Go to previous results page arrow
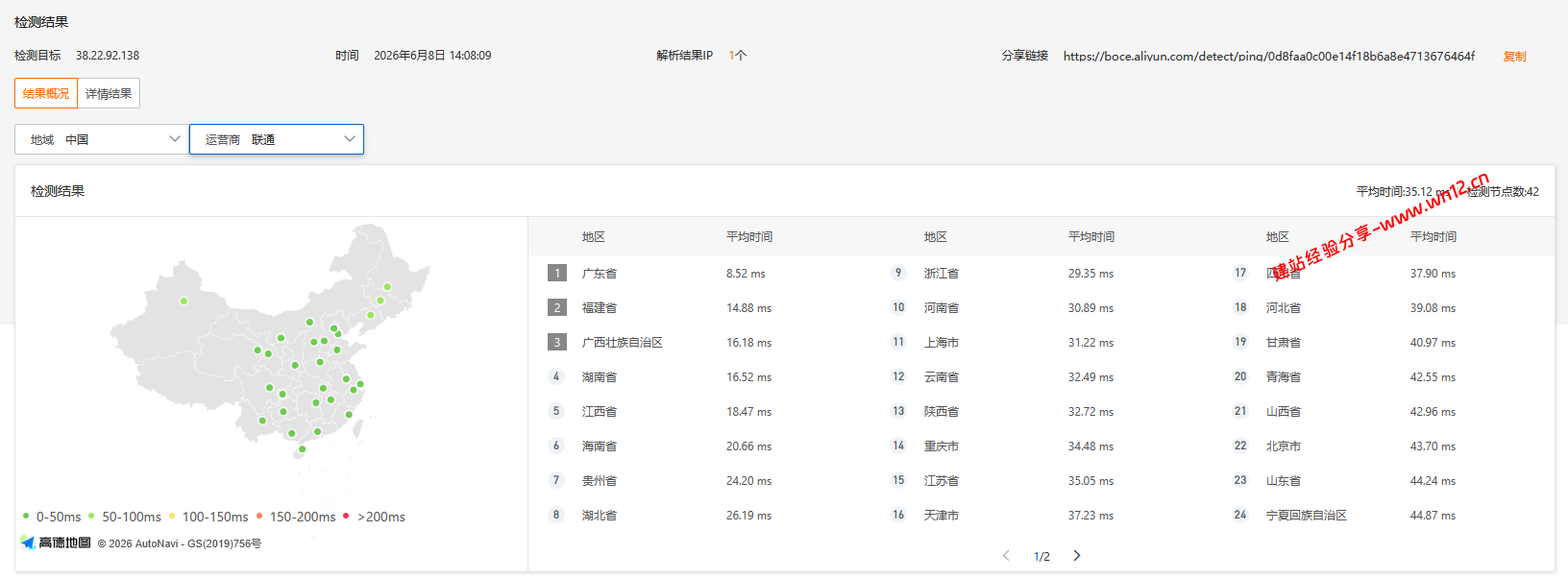The image size is (1568, 579). point(1006,555)
